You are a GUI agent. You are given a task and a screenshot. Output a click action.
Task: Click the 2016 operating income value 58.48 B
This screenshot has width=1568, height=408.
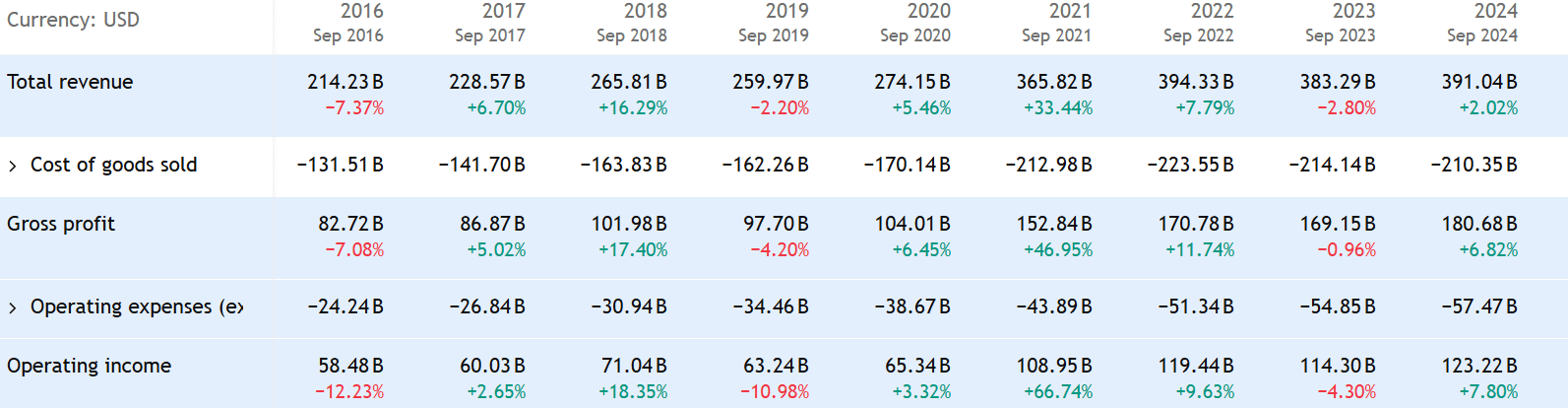coord(350,366)
